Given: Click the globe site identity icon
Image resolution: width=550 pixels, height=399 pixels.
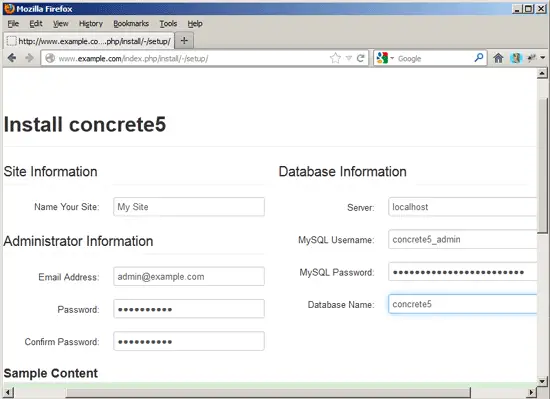Looking at the screenshot, I should pos(50,58).
